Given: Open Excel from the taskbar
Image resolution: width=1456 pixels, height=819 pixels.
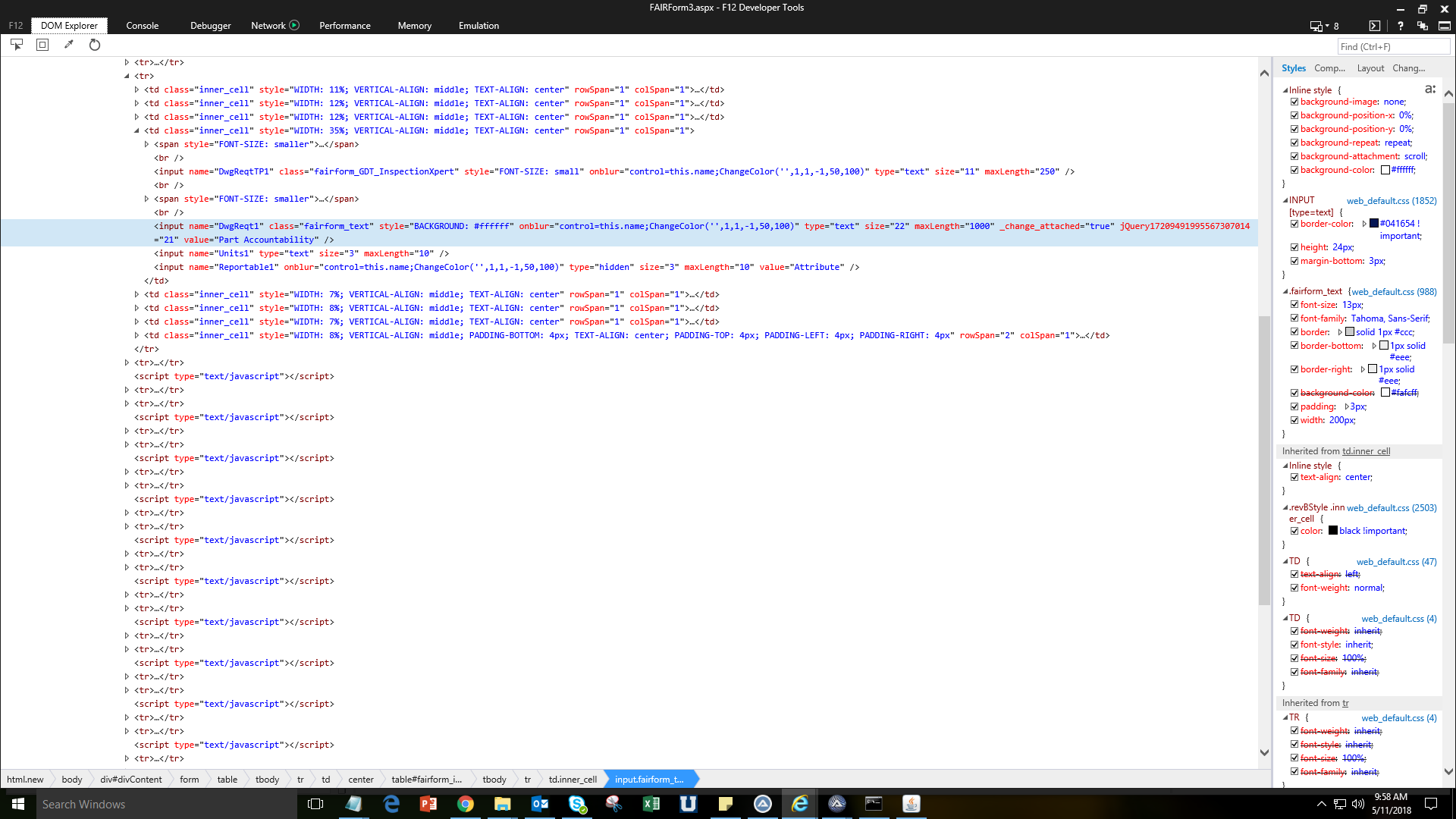Looking at the screenshot, I should [x=651, y=804].
